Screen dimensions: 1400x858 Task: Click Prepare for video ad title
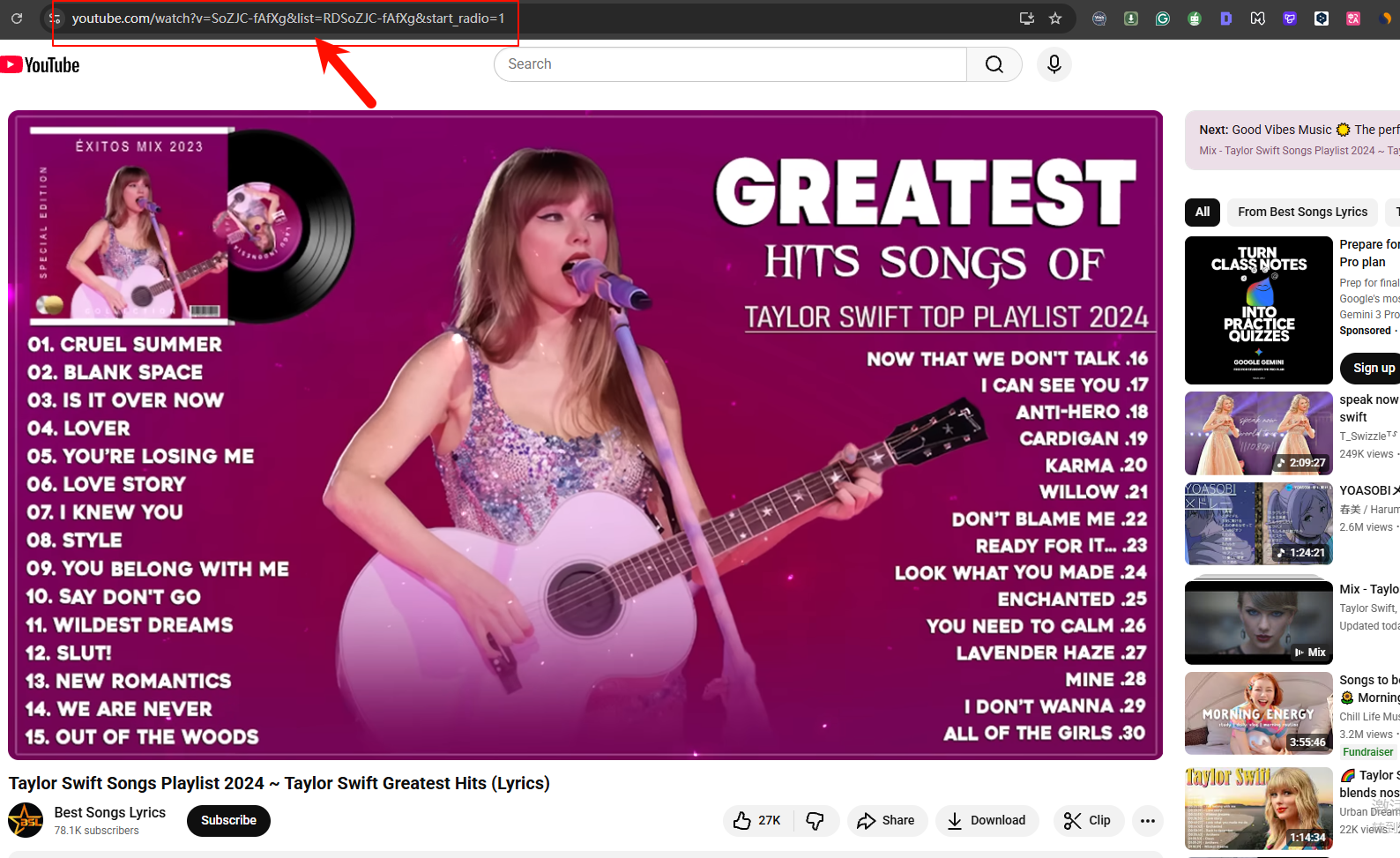click(1369, 253)
